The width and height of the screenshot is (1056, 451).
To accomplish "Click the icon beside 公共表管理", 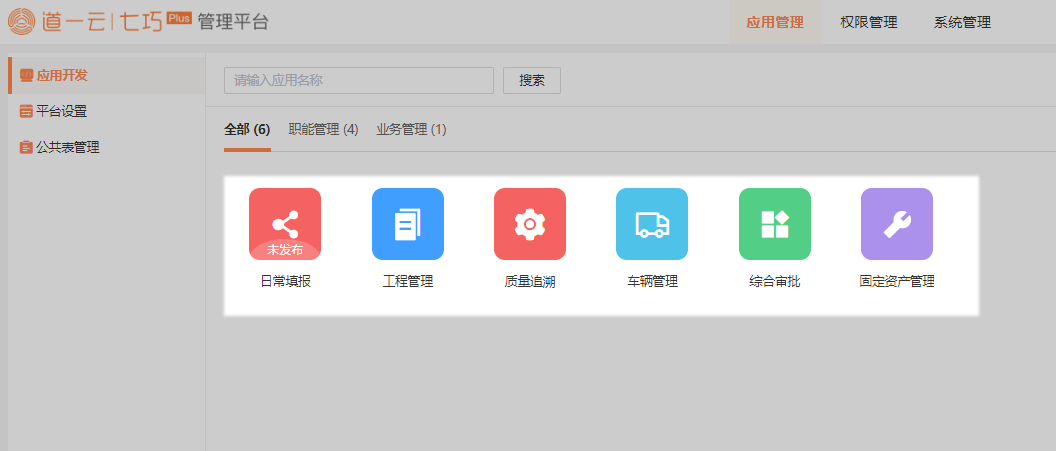I will coord(26,147).
